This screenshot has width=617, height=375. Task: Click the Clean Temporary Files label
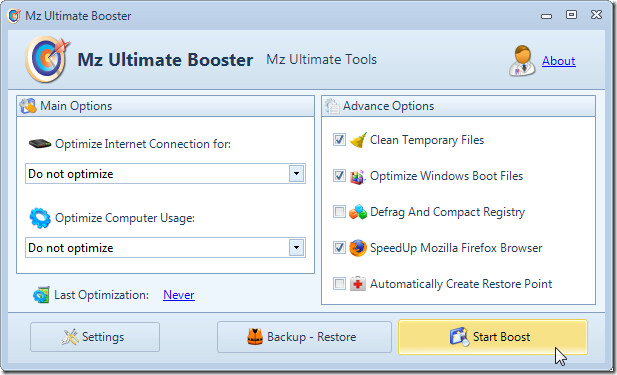[x=427, y=140]
